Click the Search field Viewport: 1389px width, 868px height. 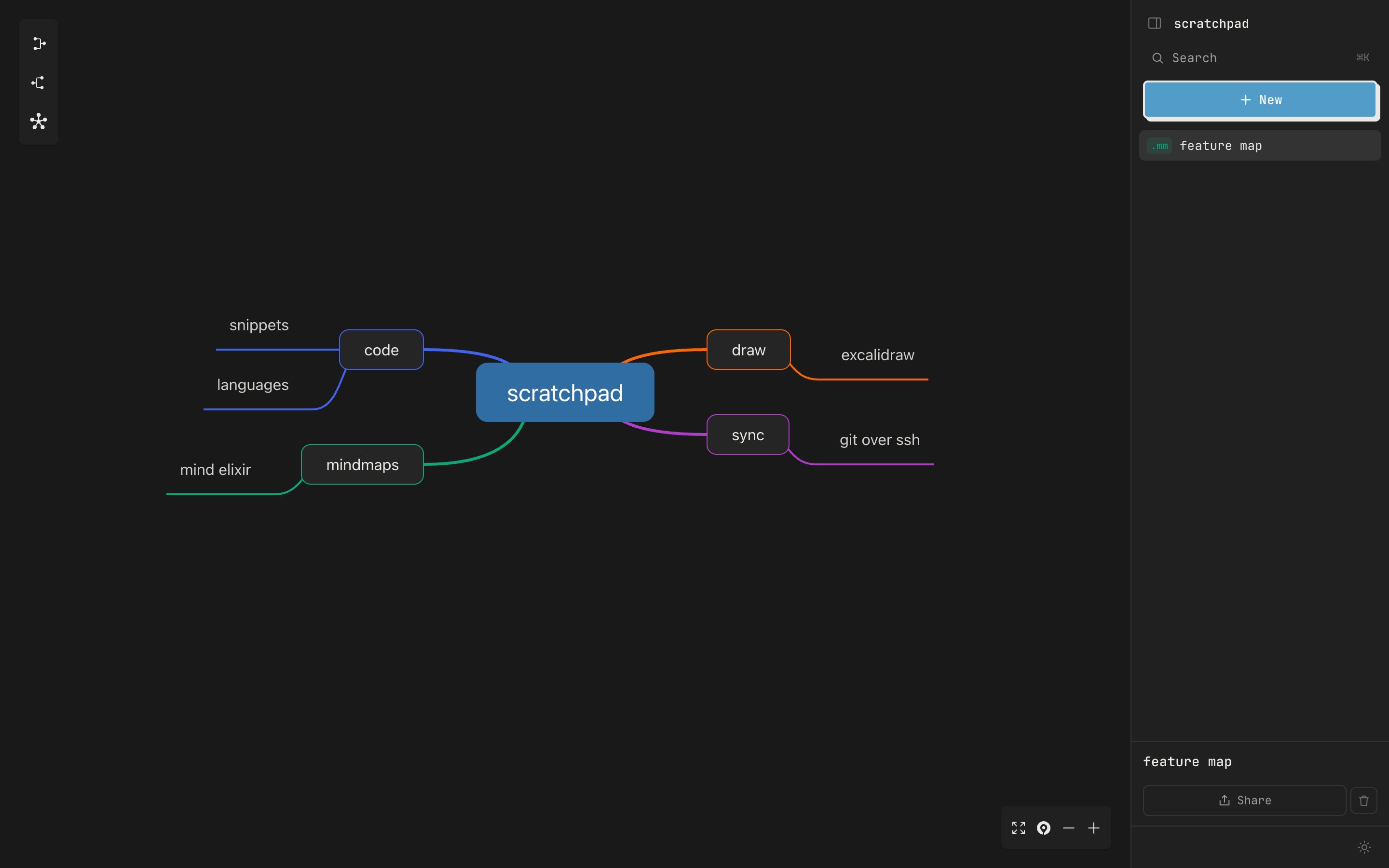[1260, 58]
